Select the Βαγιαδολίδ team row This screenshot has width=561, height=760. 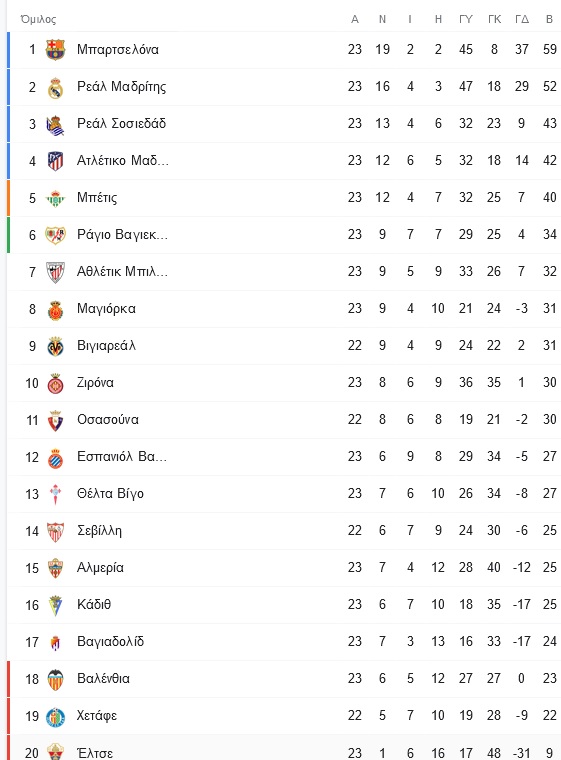tap(284, 642)
